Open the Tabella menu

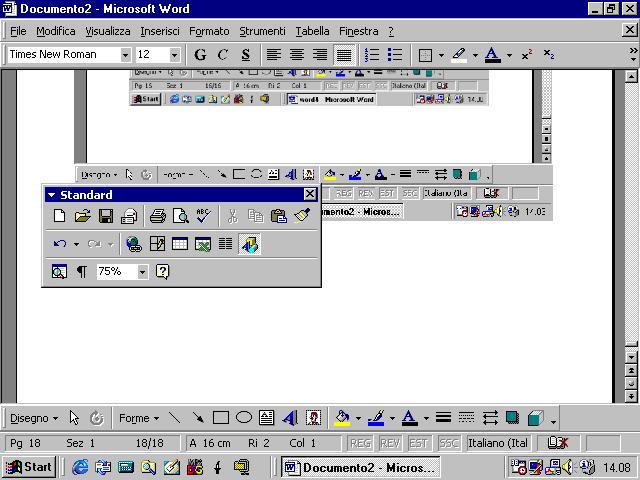point(312,31)
